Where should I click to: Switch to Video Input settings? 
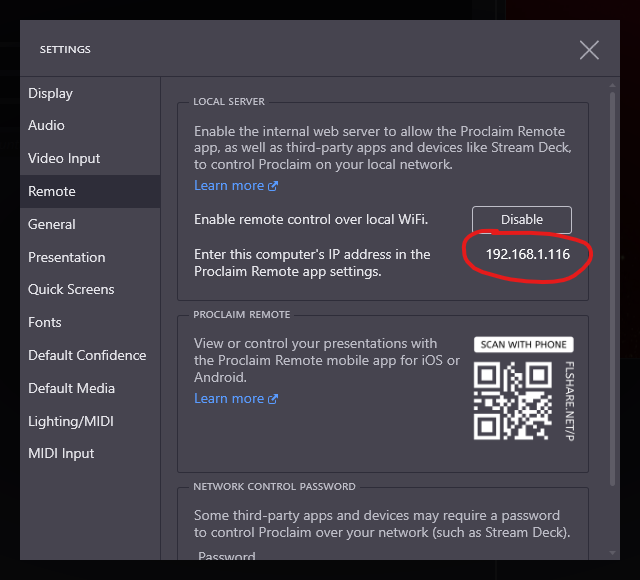[90, 158]
